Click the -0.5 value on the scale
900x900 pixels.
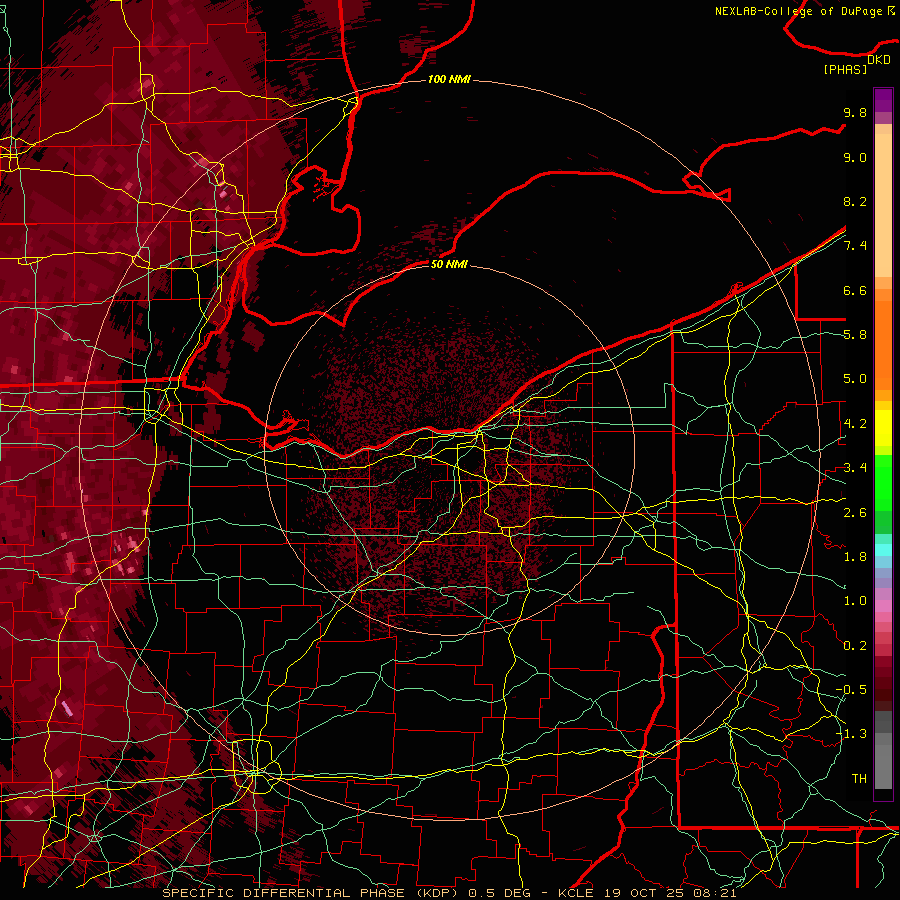(x=851, y=690)
